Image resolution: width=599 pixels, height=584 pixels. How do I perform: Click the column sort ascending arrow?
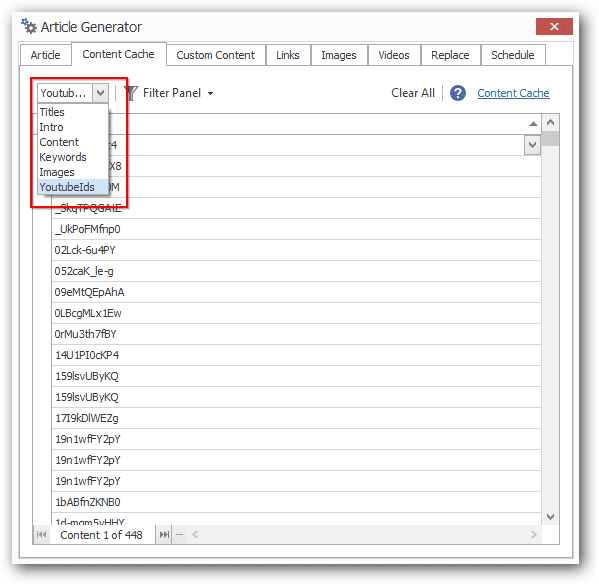click(533, 124)
